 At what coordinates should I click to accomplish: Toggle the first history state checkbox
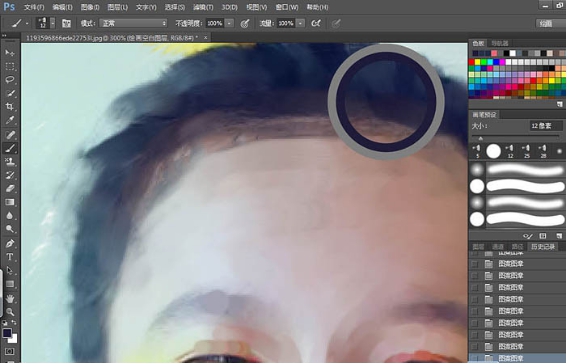[x=475, y=264]
